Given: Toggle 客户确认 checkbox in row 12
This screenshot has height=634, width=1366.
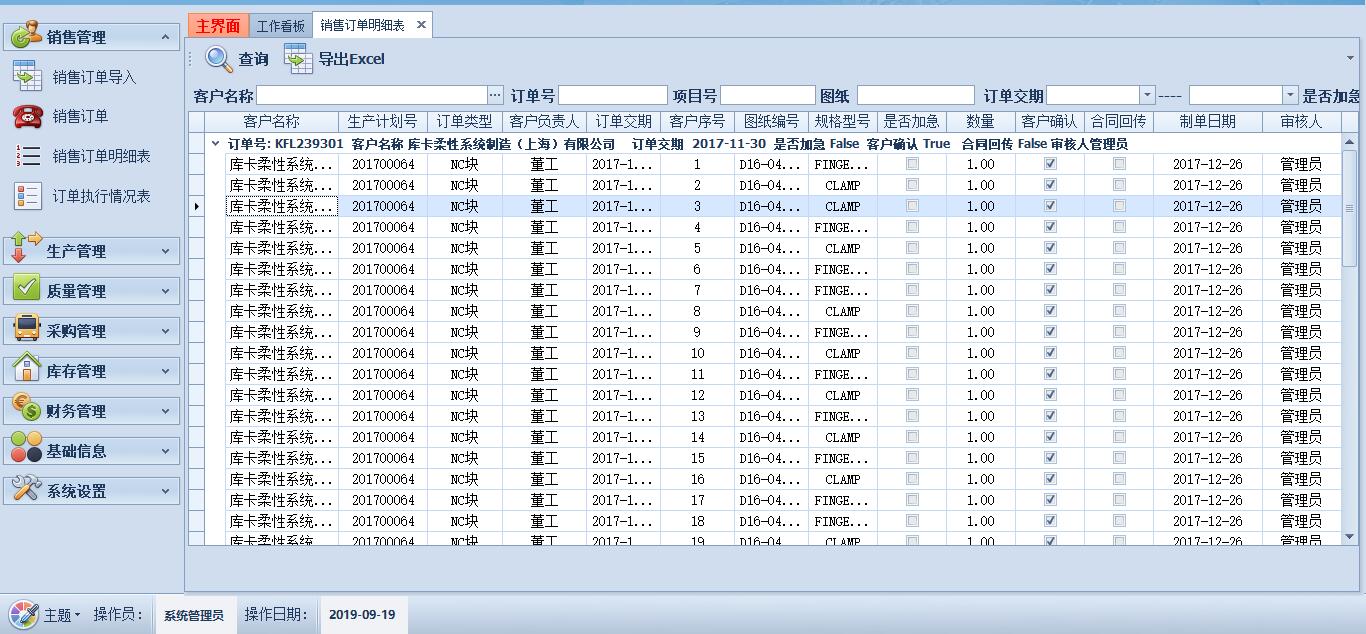Looking at the screenshot, I should coord(1050,394).
